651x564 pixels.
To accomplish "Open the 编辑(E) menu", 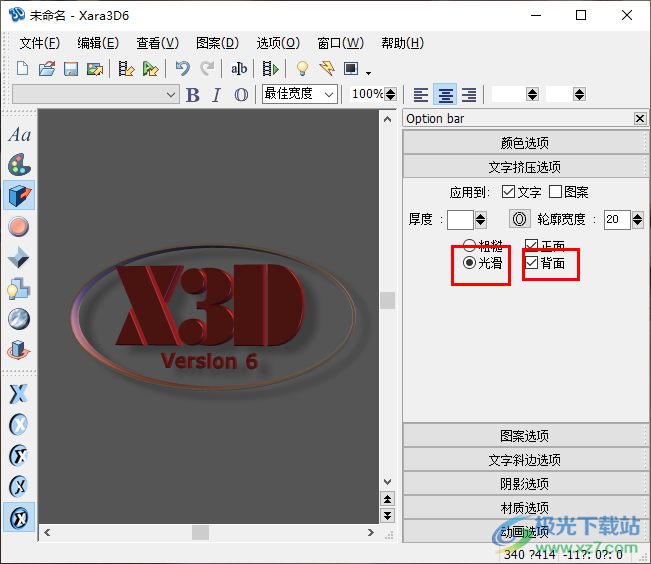I will pos(98,43).
